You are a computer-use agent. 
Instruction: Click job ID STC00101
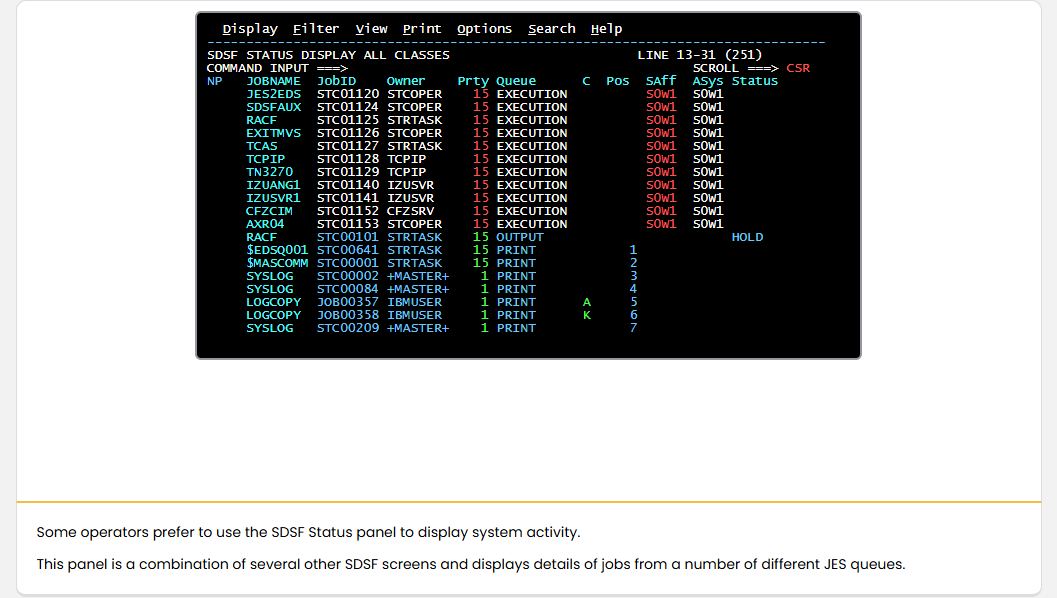click(348, 237)
